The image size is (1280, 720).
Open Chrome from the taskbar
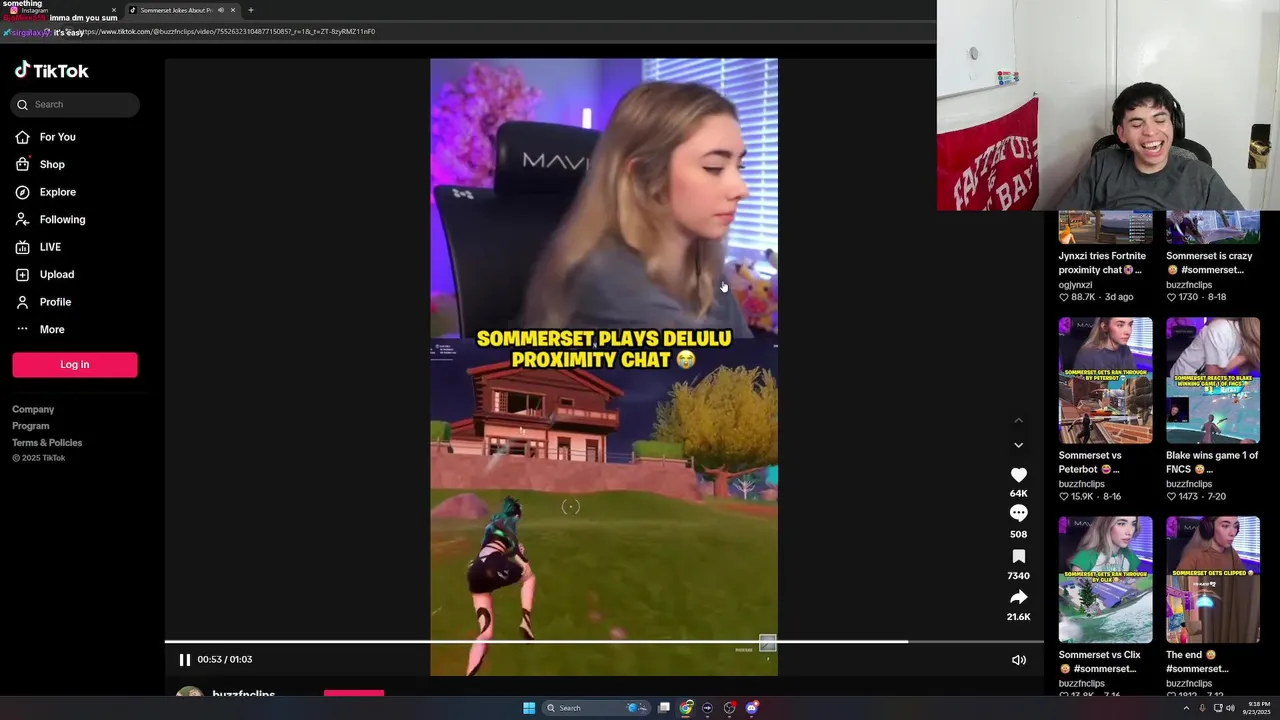[x=686, y=708]
